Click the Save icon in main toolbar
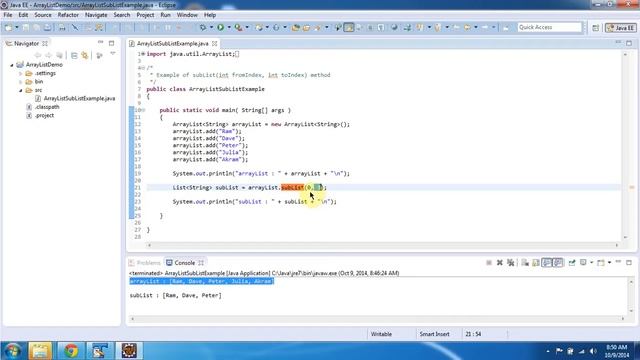This screenshot has height=360, width=640. pyautogui.click(x=26, y=27)
